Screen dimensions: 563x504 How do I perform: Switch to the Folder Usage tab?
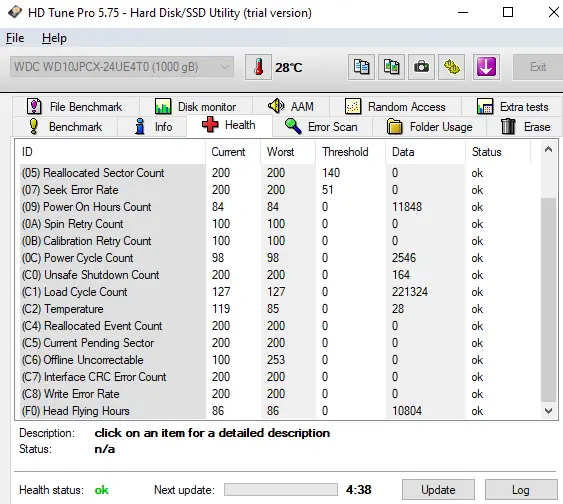pyautogui.click(x=430, y=127)
